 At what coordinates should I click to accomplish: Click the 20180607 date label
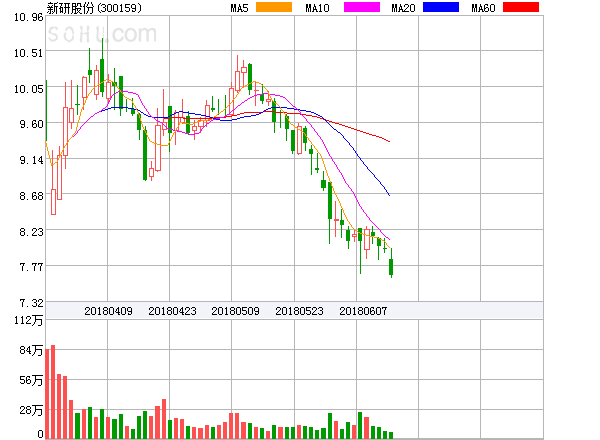coord(363,311)
